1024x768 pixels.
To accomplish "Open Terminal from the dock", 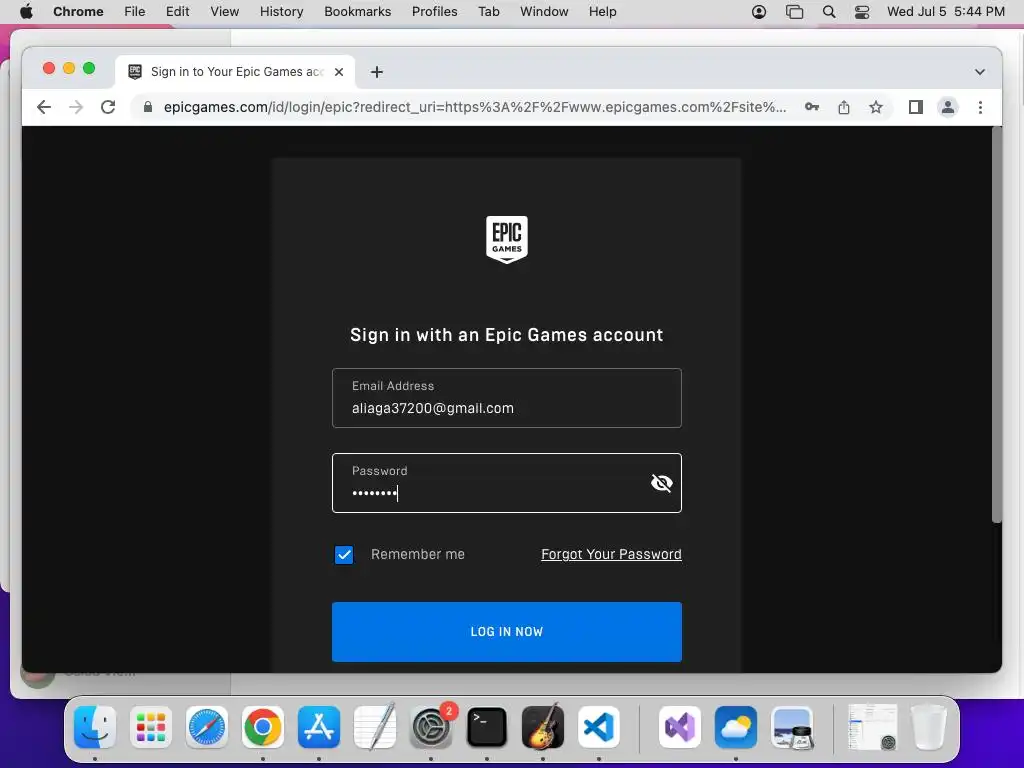I will pos(487,727).
